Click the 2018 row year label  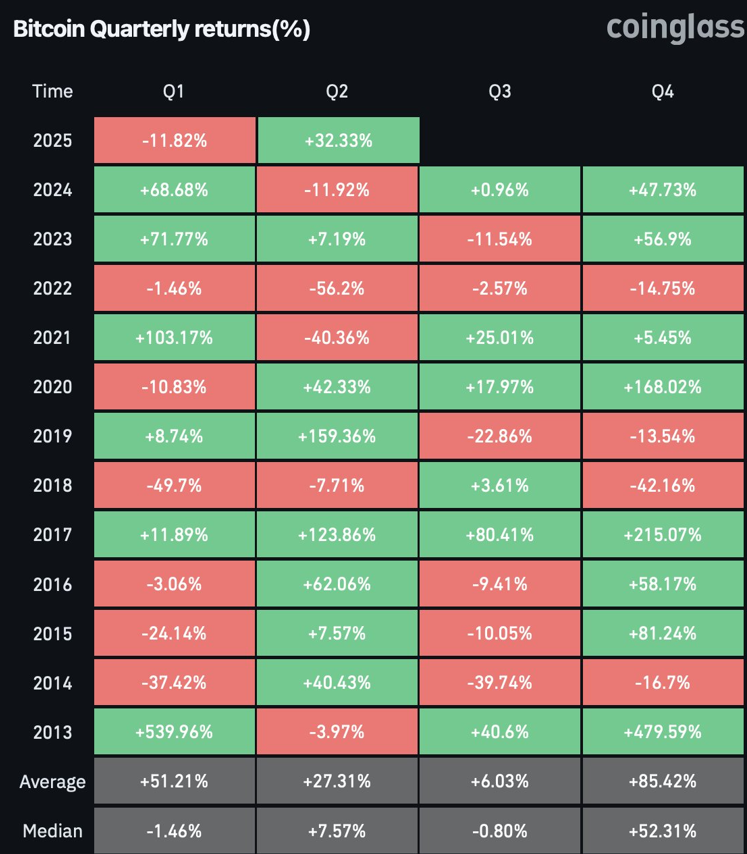click(52, 486)
